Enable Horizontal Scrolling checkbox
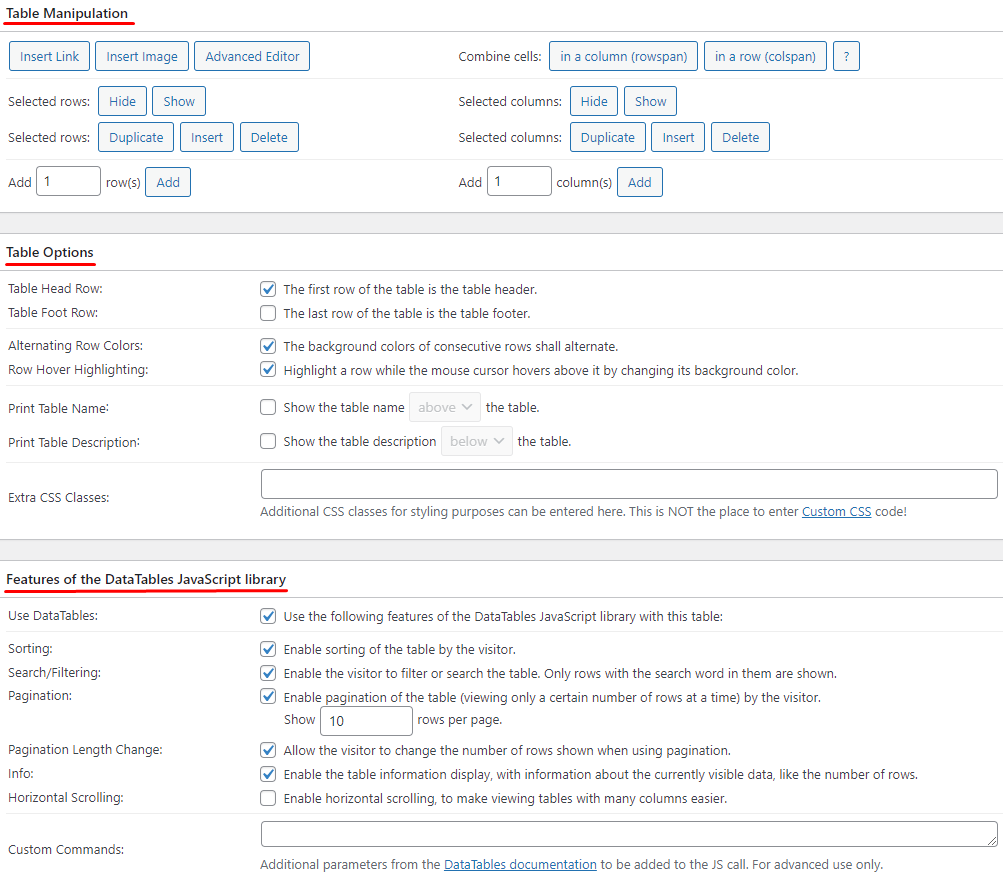The image size is (1003, 882). (x=268, y=798)
